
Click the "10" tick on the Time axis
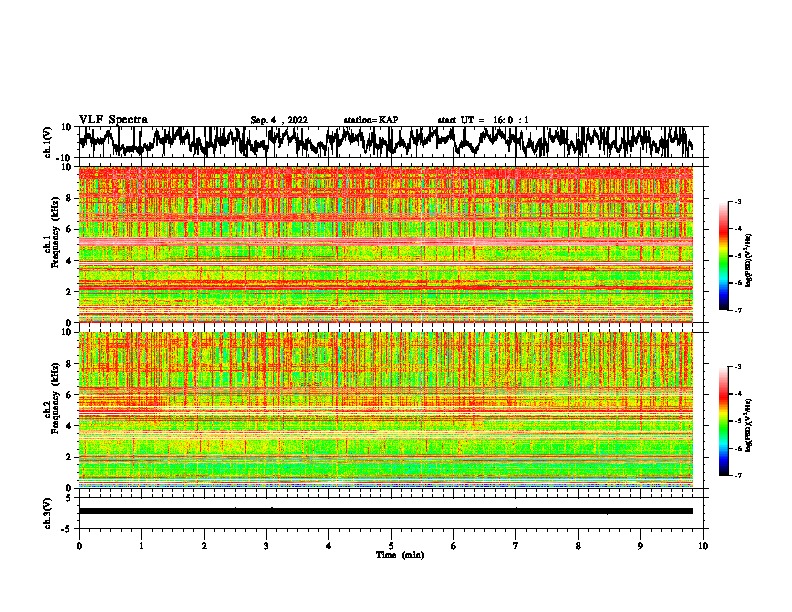pos(703,546)
